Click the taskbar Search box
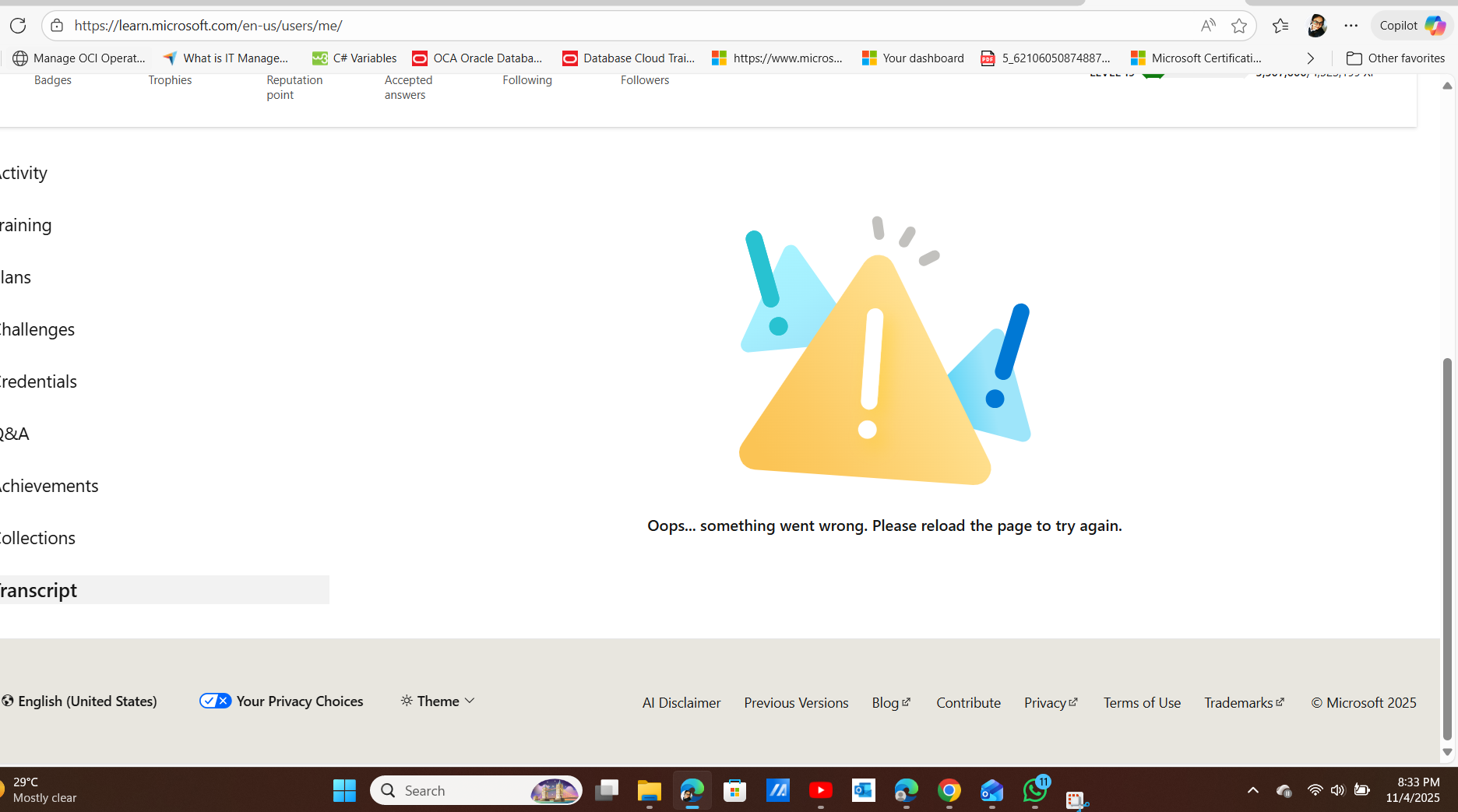This screenshot has width=1458, height=812. click(x=476, y=791)
